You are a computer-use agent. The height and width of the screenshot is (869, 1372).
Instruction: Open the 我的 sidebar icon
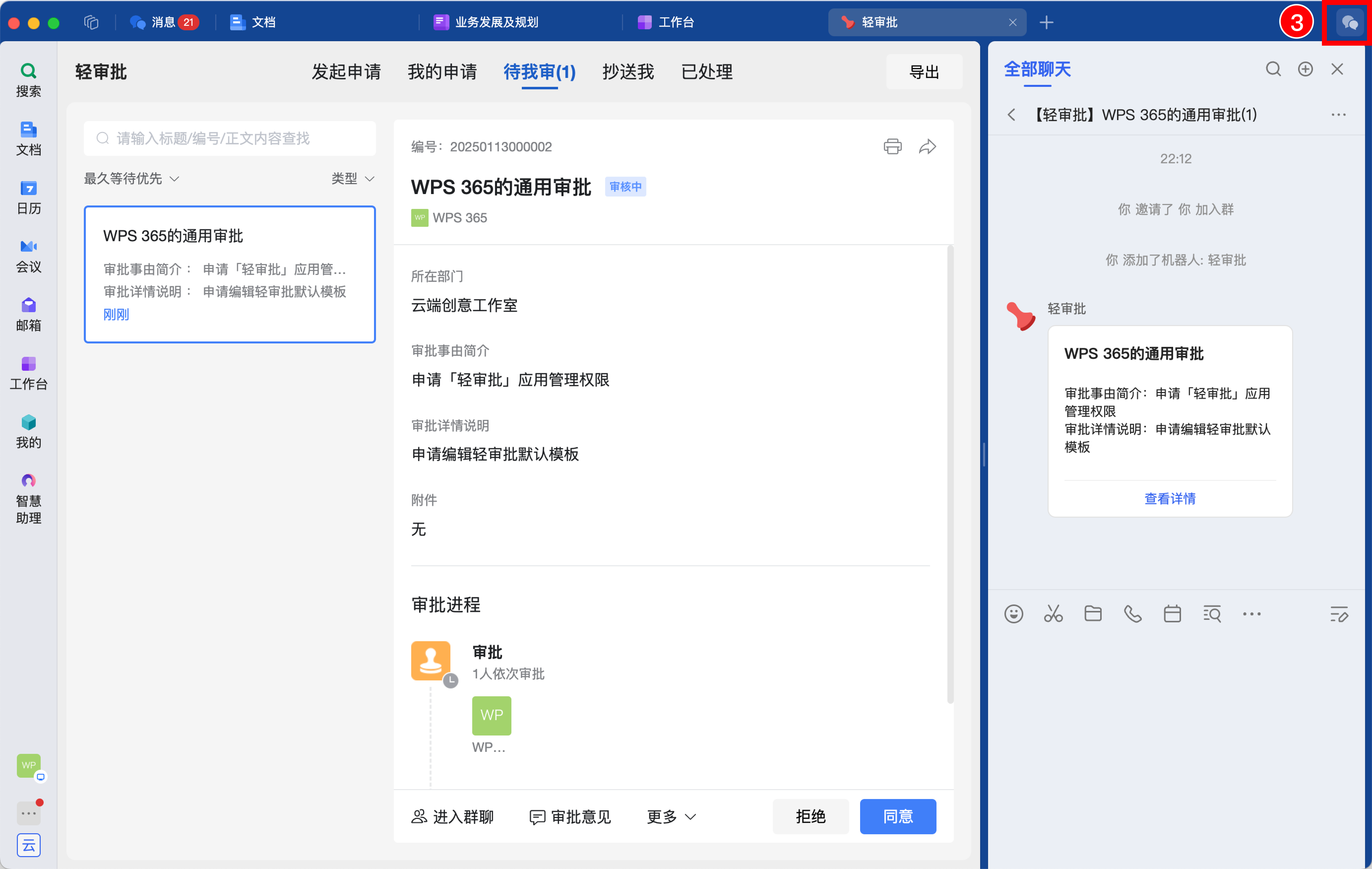pos(29,432)
